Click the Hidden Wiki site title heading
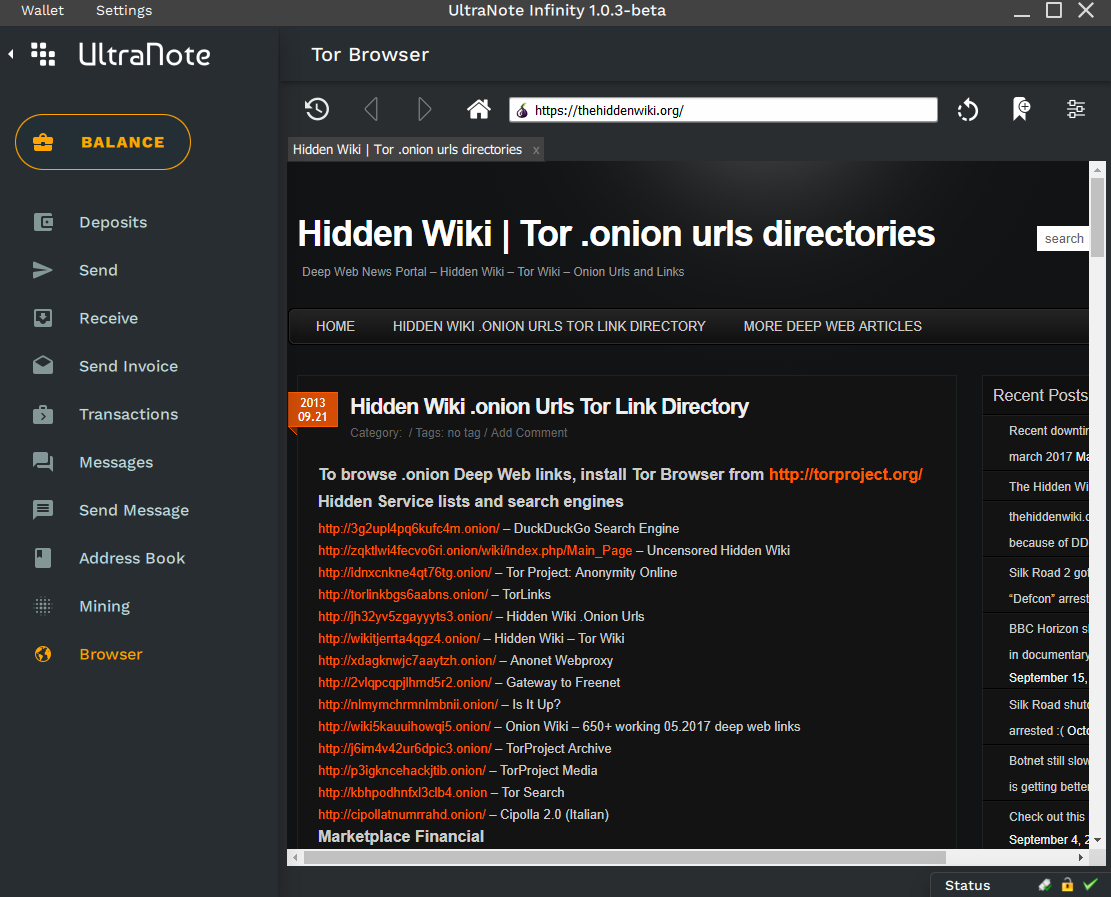The image size is (1111, 897). click(616, 234)
